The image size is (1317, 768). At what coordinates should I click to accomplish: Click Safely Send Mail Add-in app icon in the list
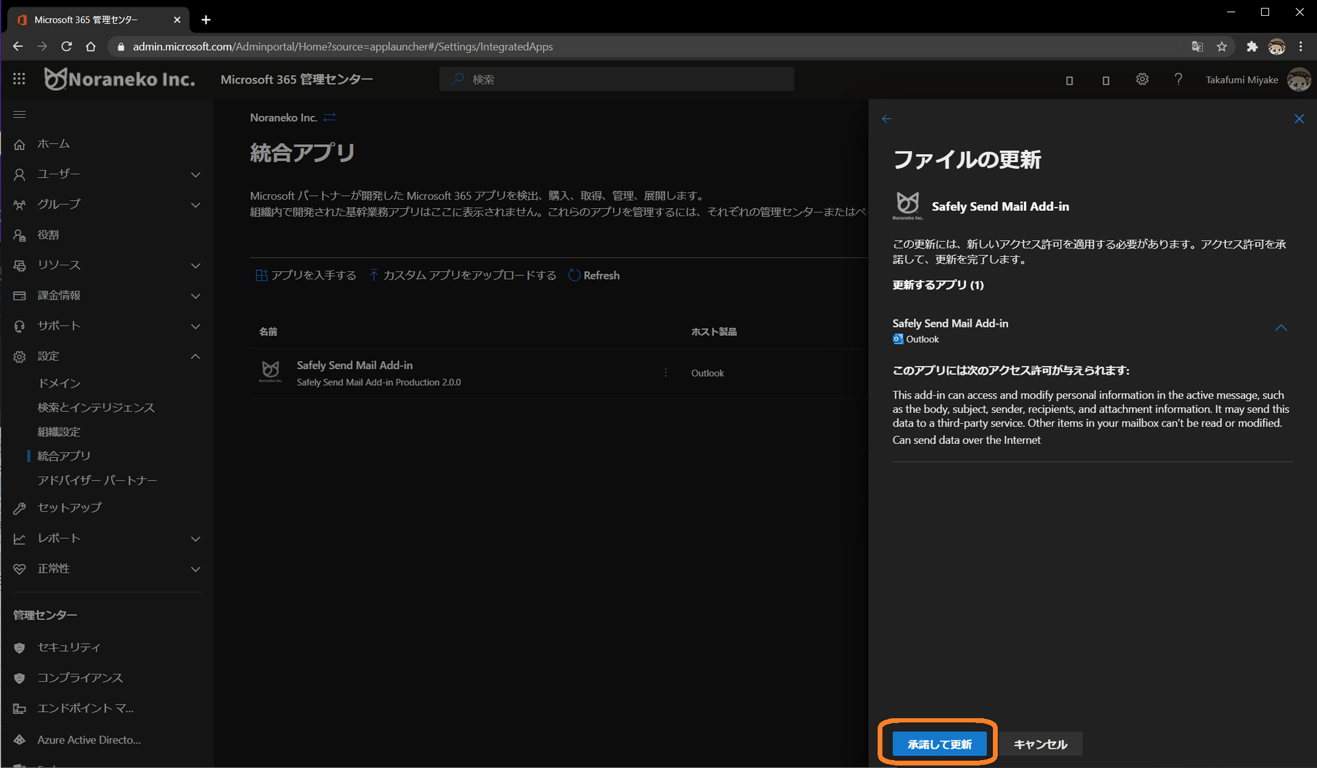click(x=271, y=372)
